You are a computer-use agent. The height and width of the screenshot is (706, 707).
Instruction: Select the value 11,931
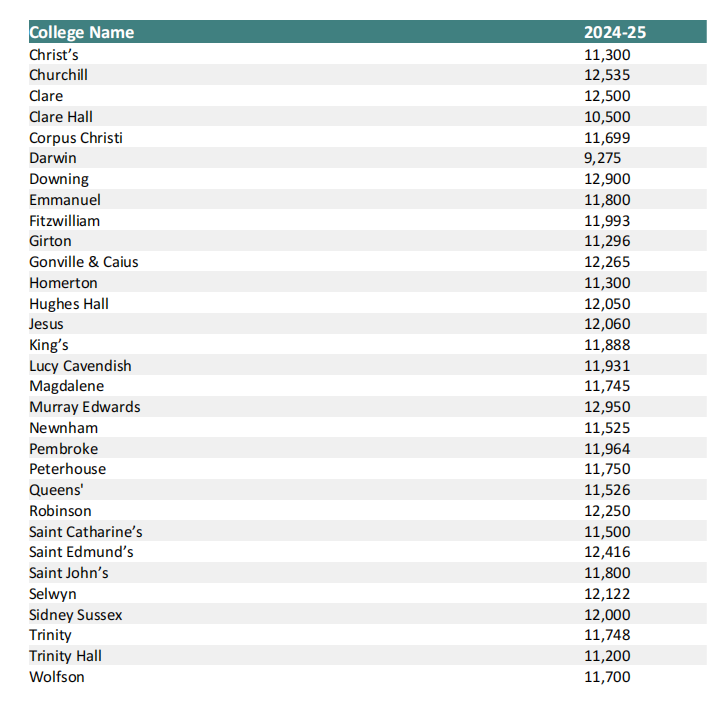coord(607,366)
